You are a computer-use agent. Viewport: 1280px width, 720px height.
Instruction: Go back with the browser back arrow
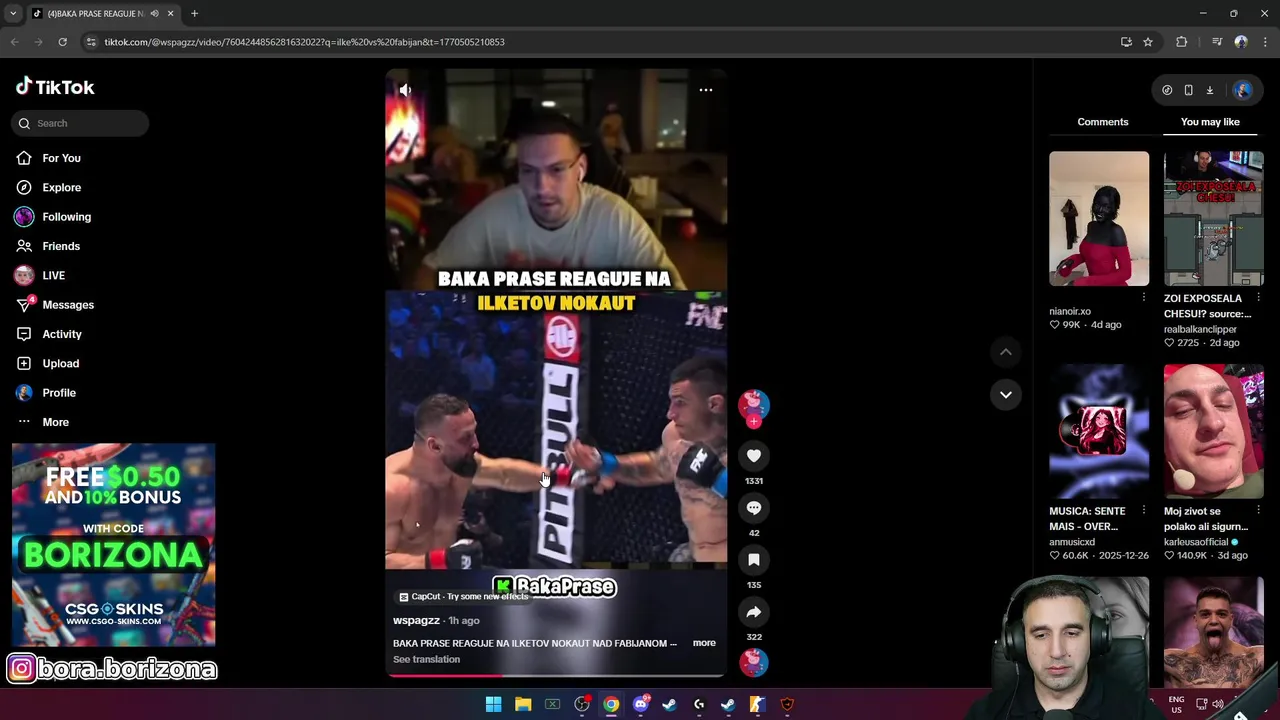[14, 42]
